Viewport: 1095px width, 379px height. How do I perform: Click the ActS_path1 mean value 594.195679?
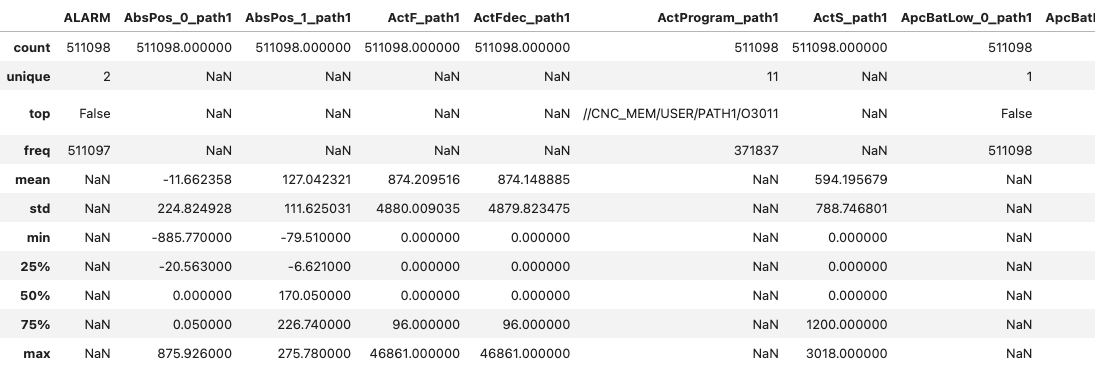tap(851, 179)
